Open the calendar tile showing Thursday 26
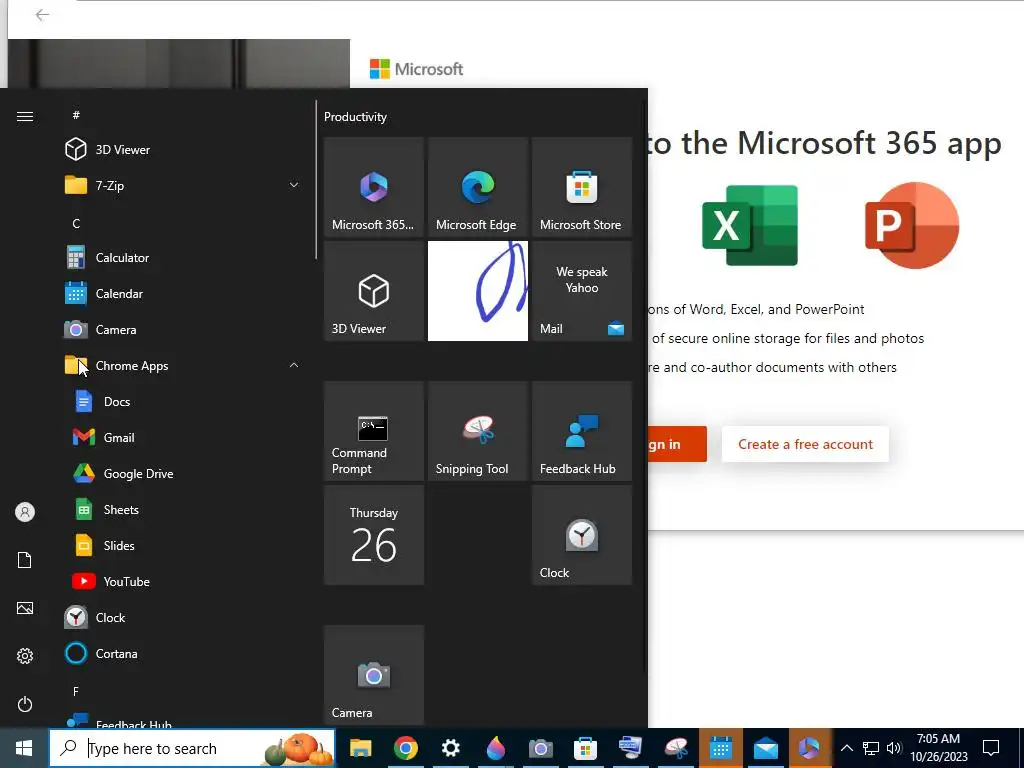The image size is (1024, 768). 374,535
